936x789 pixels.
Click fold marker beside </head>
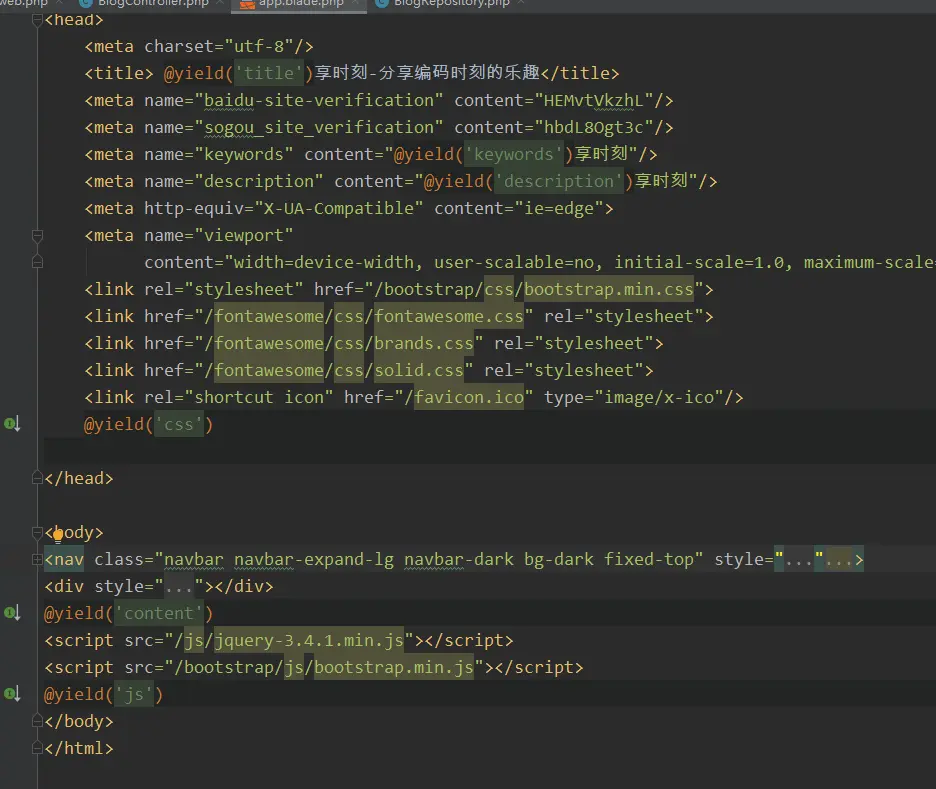click(x=37, y=478)
